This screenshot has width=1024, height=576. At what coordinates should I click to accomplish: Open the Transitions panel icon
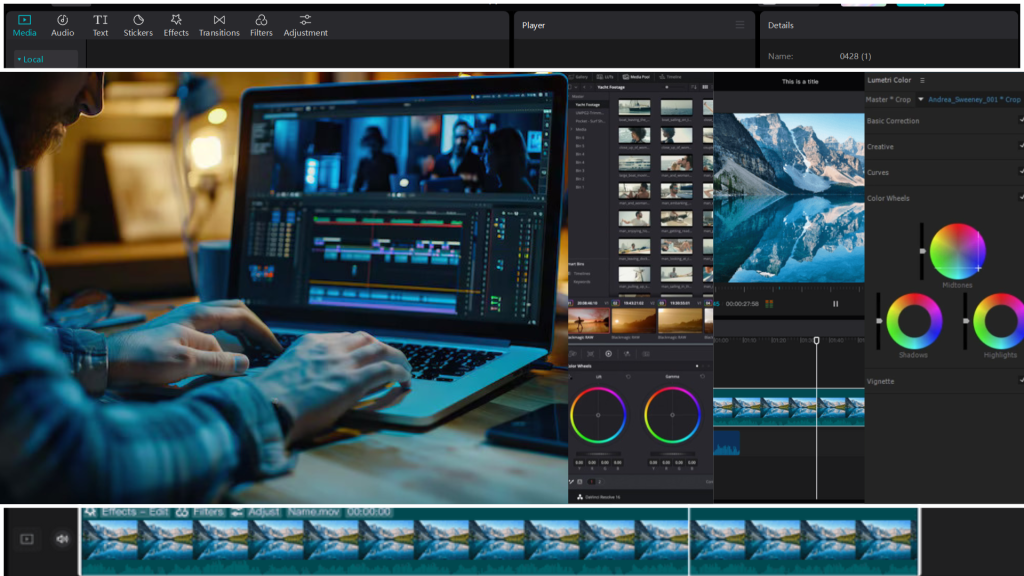pyautogui.click(x=219, y=20)
